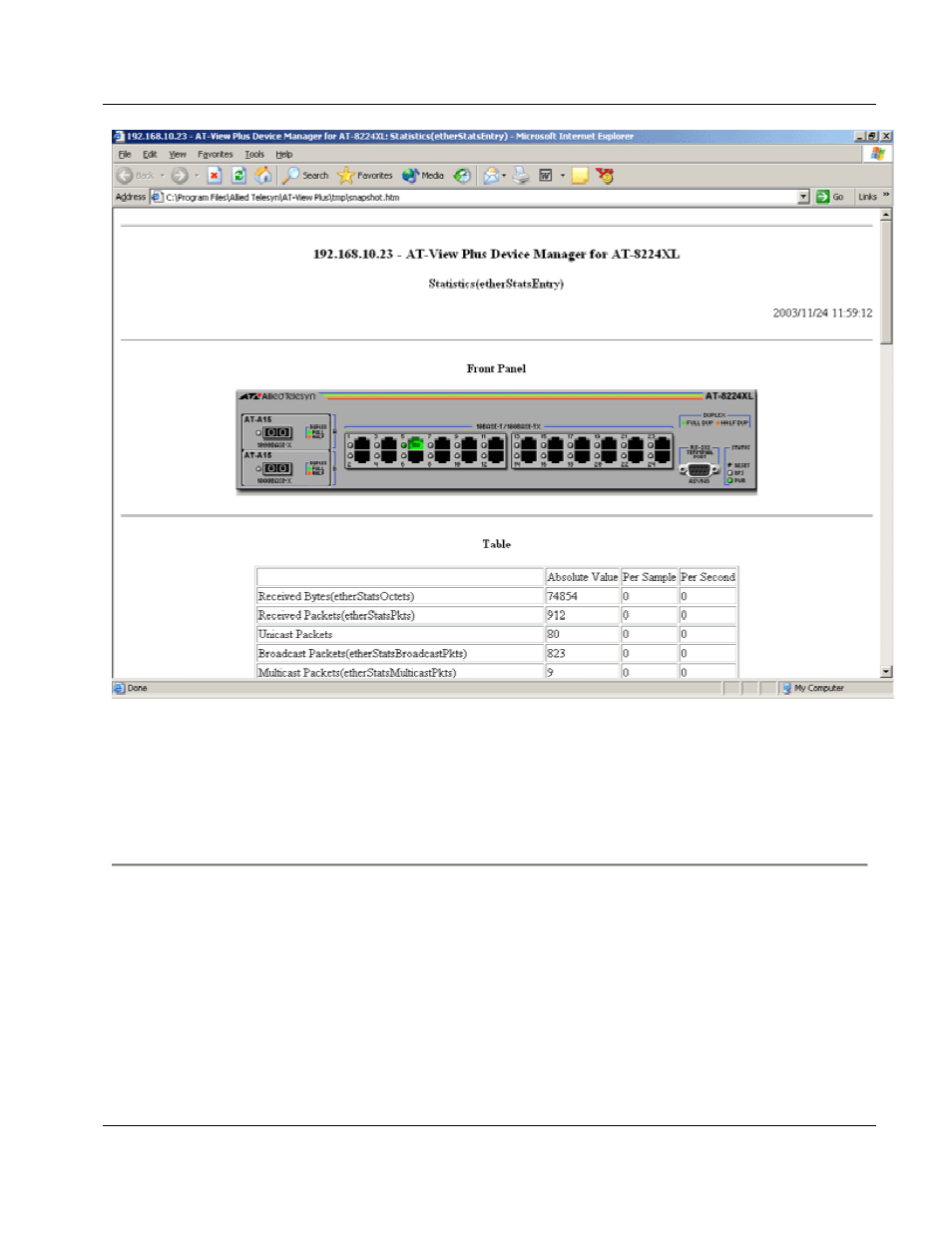Open the Help menu
The image size is (952, 1233).
coord(284,155)
